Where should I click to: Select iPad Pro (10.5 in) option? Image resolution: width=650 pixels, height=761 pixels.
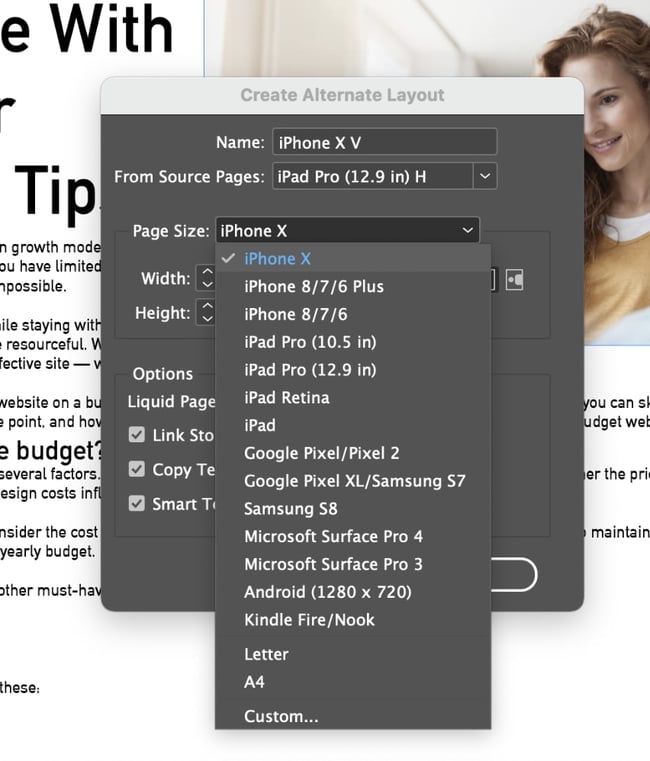pos(310,342)
